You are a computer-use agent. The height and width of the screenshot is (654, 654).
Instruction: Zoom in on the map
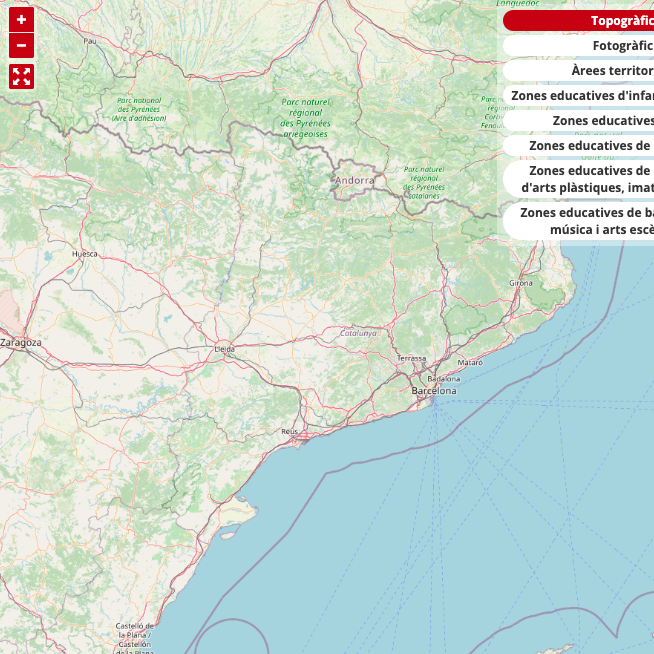[22, 19]
